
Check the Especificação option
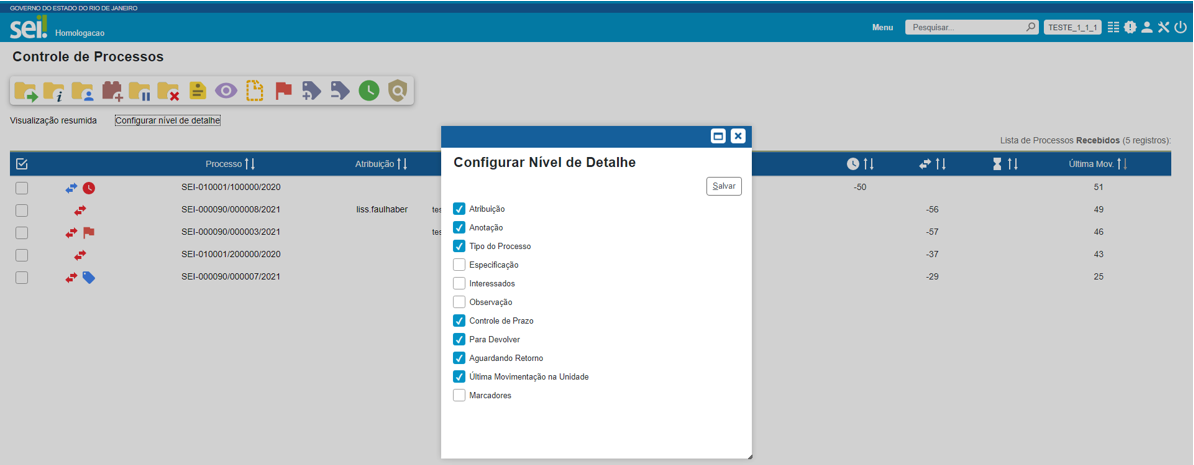tap(459, 265)
